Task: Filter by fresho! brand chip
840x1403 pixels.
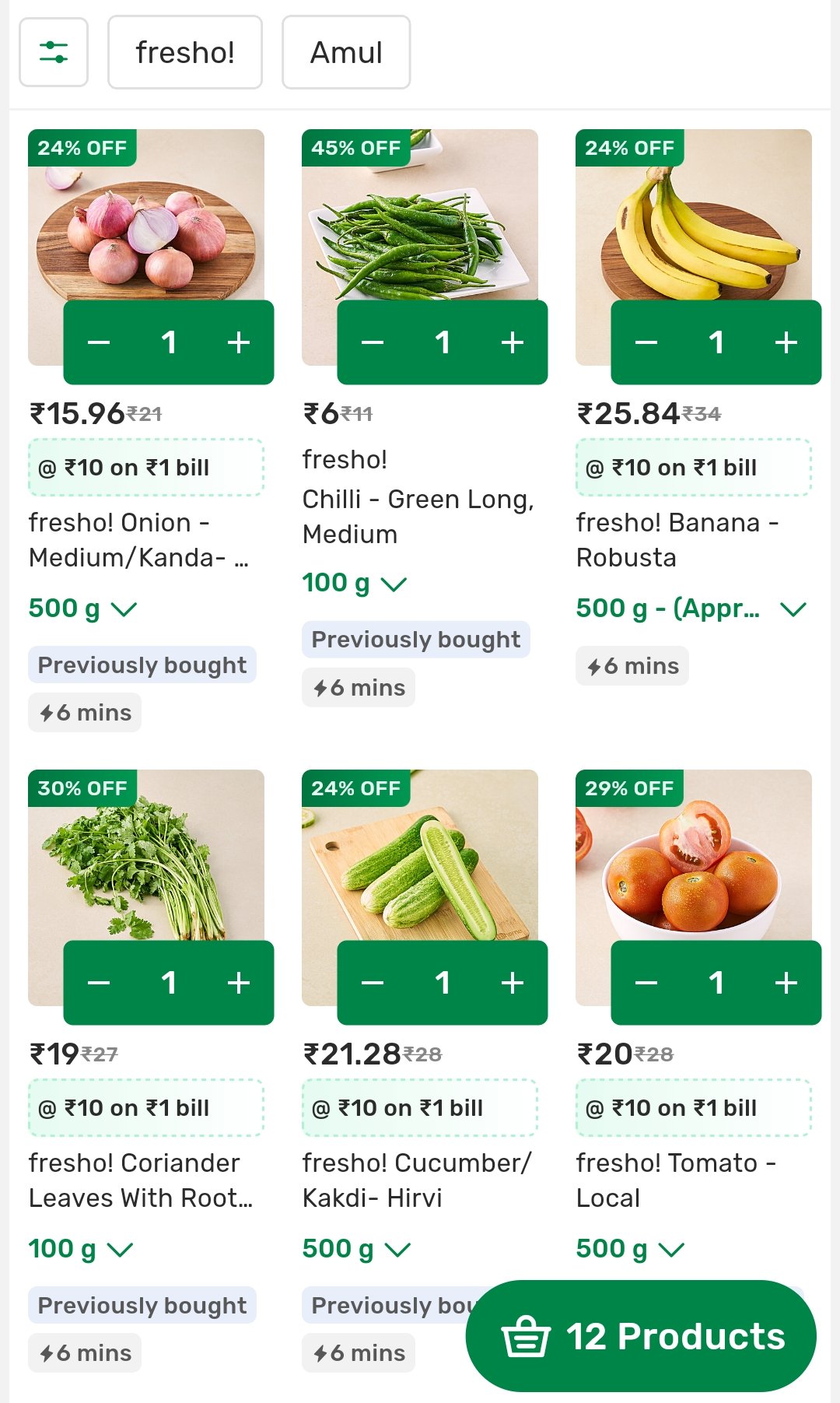Action: point(185,52)
